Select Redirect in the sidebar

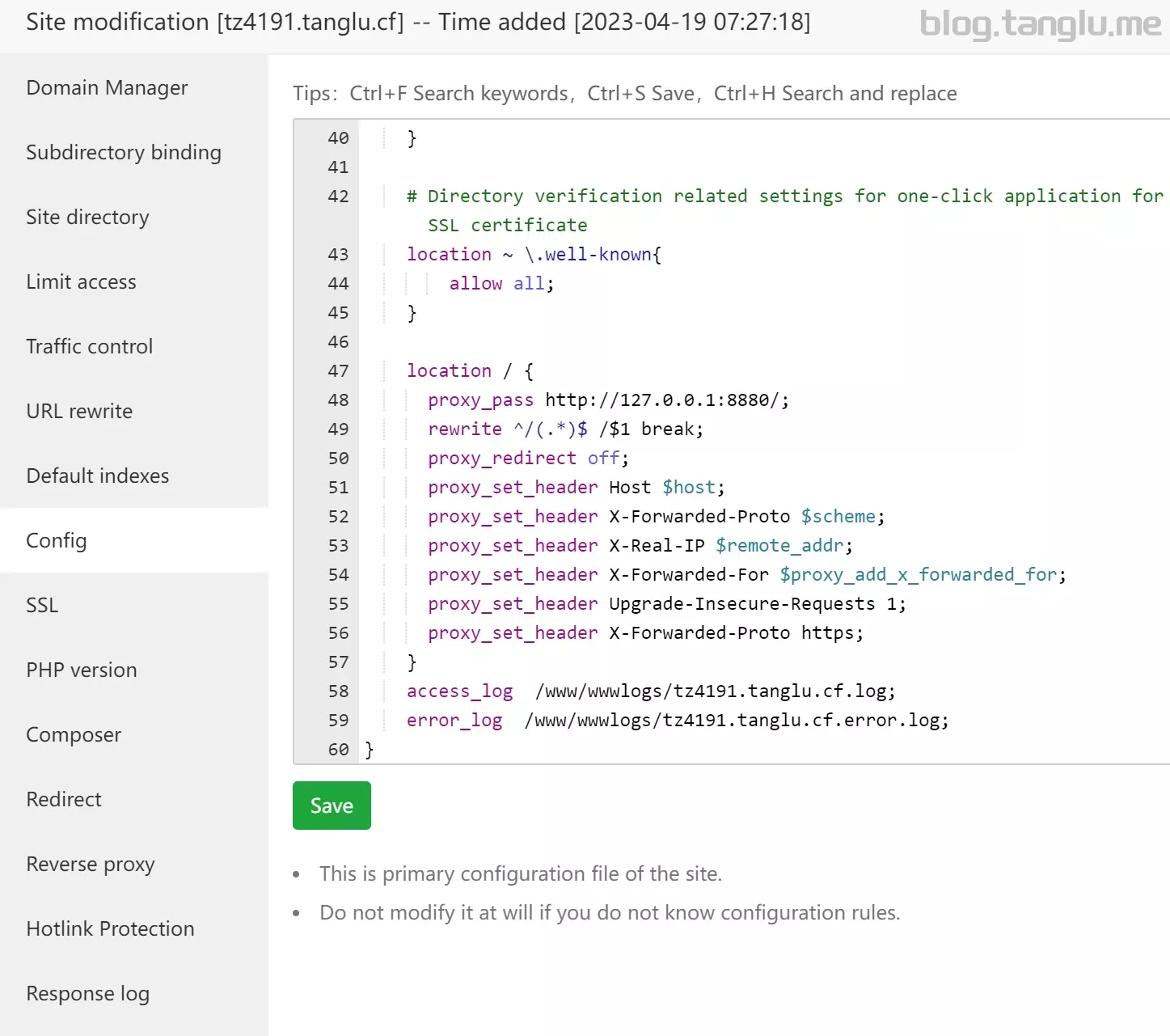coord(64,799)
